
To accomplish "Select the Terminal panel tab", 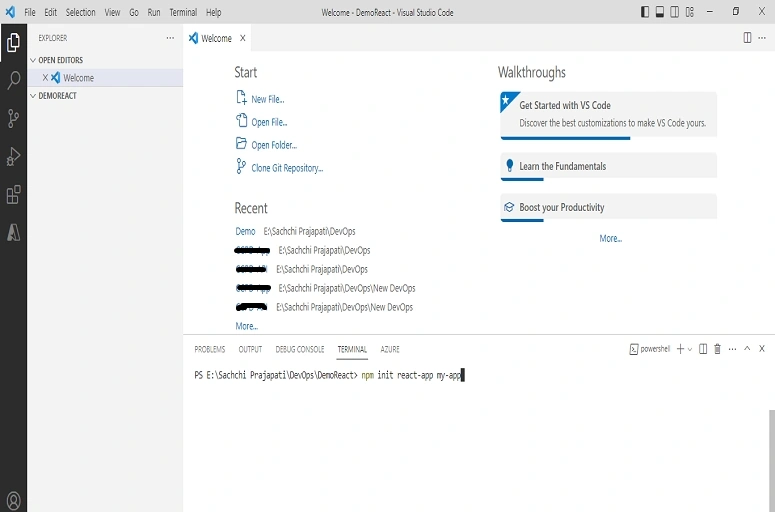I will pos(352,349).
